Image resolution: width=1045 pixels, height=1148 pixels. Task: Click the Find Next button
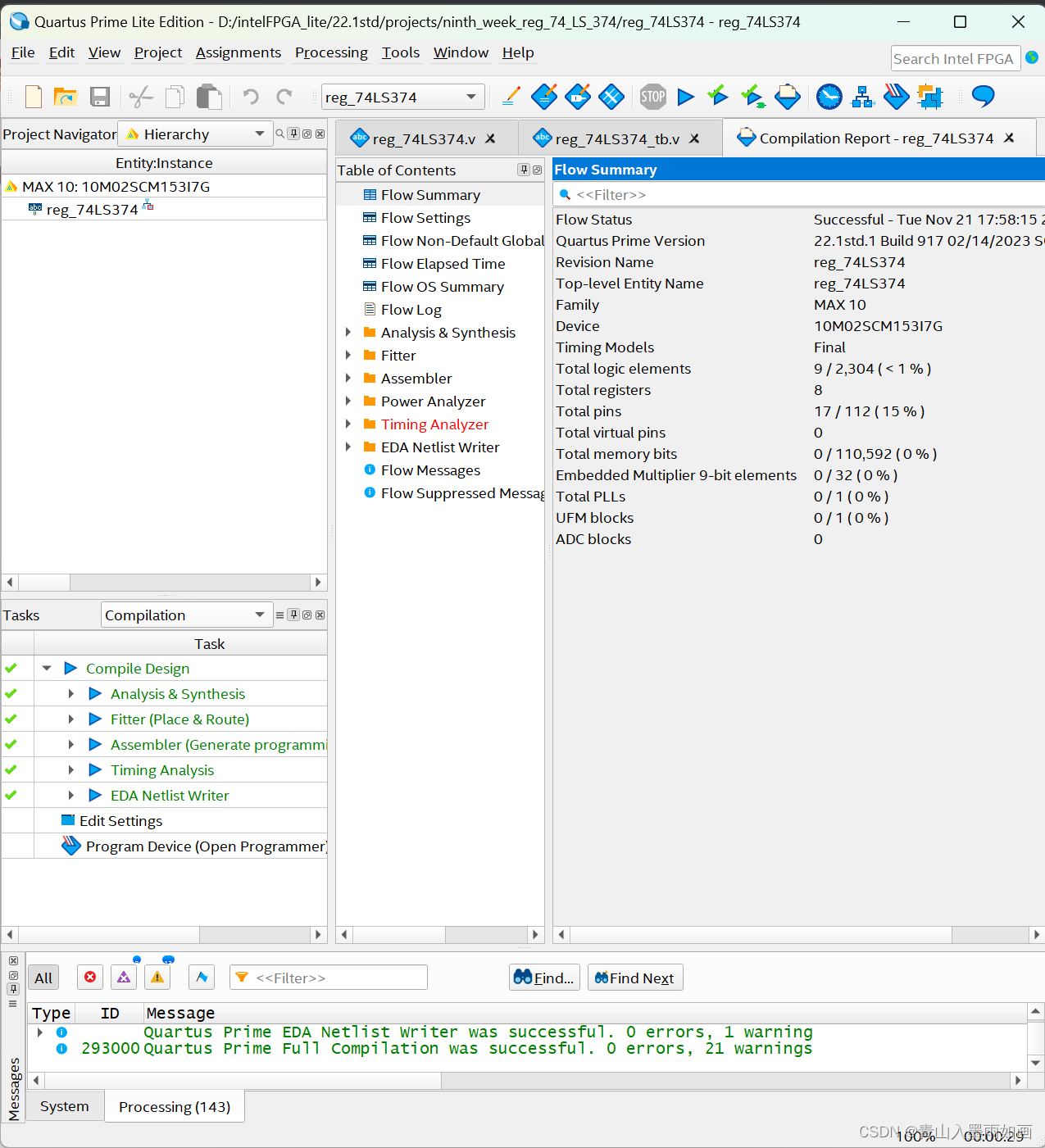click(635, 978)
